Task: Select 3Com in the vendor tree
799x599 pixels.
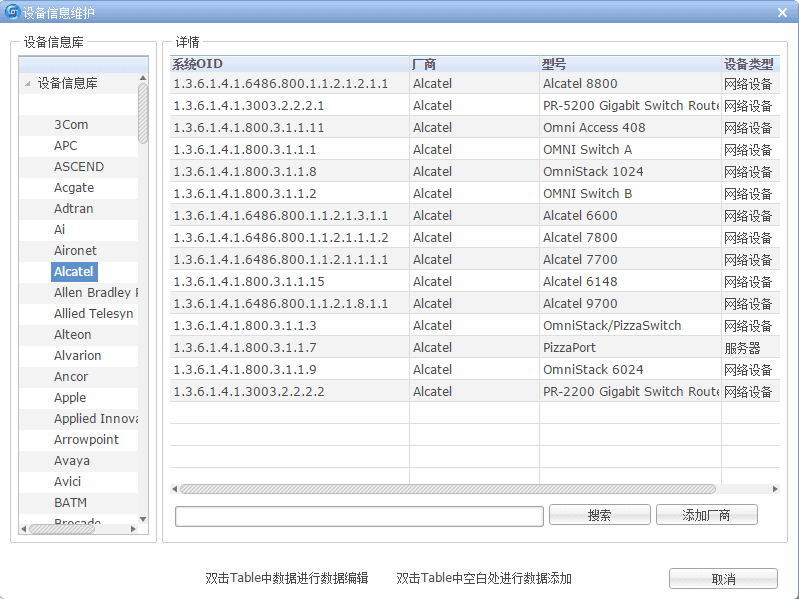Action: tap(71, 125)
